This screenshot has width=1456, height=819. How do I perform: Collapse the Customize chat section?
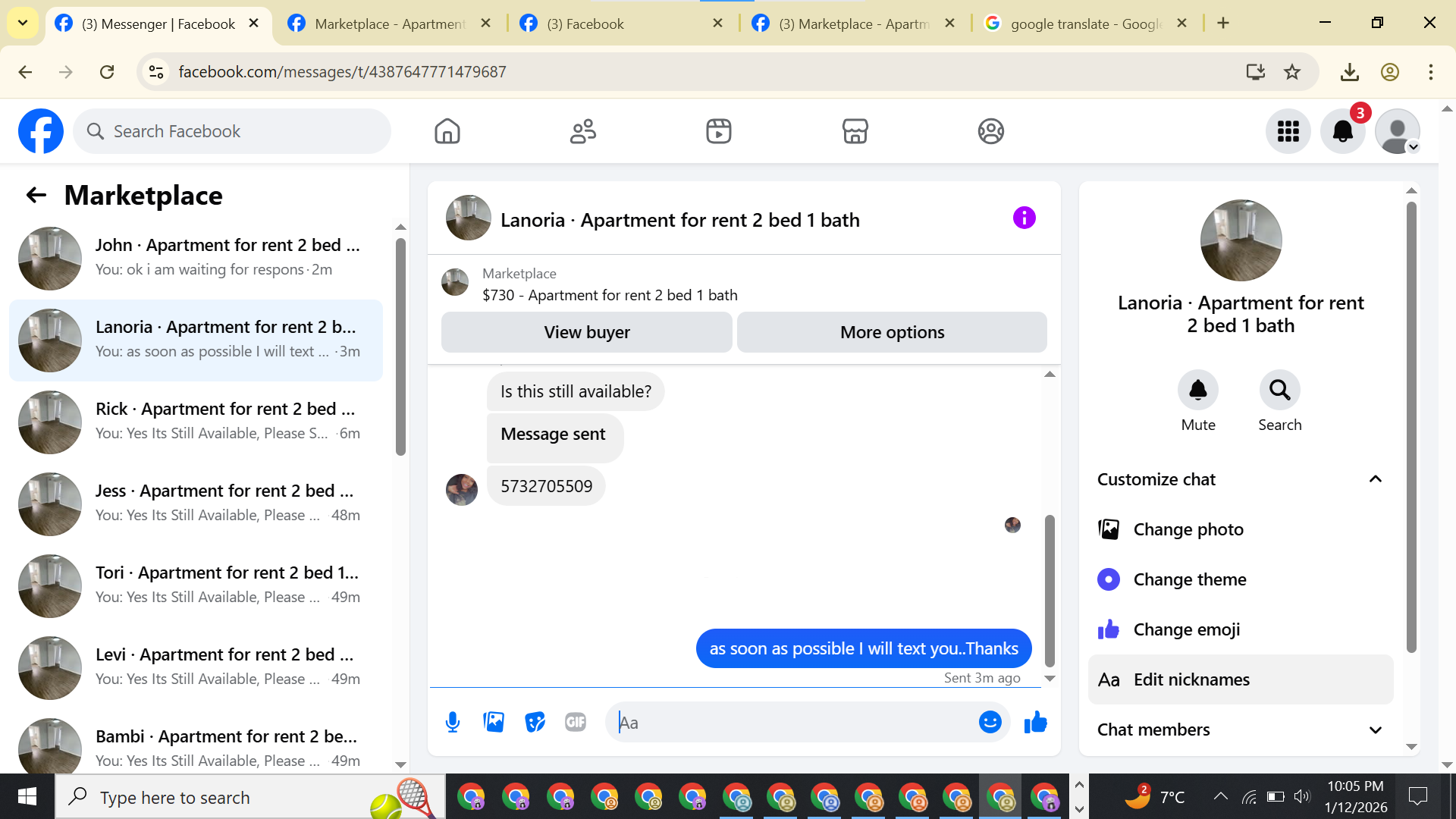(x=1375, y=479)
